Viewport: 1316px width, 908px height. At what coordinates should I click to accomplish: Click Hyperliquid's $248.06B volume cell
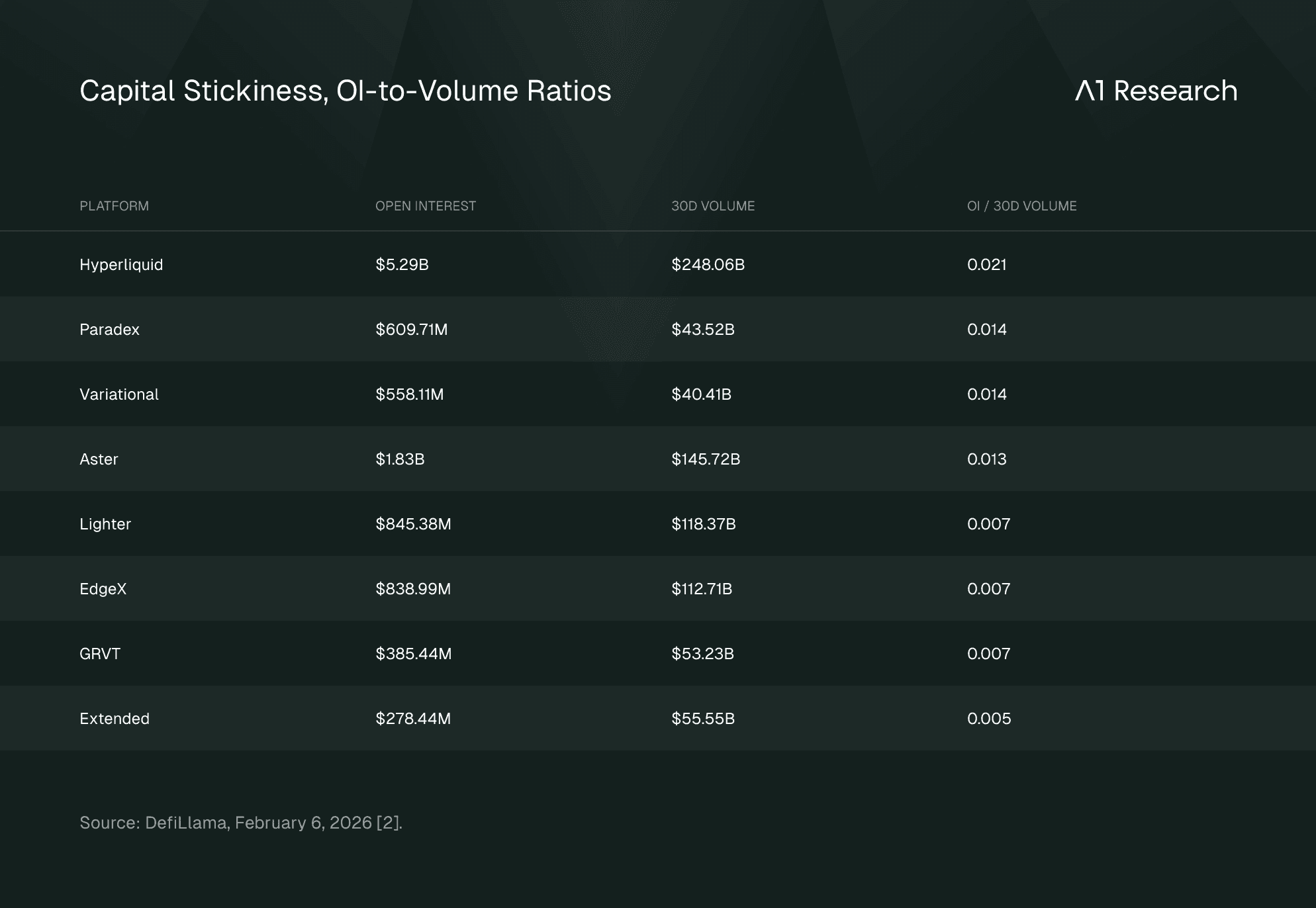tap(708, 265)
